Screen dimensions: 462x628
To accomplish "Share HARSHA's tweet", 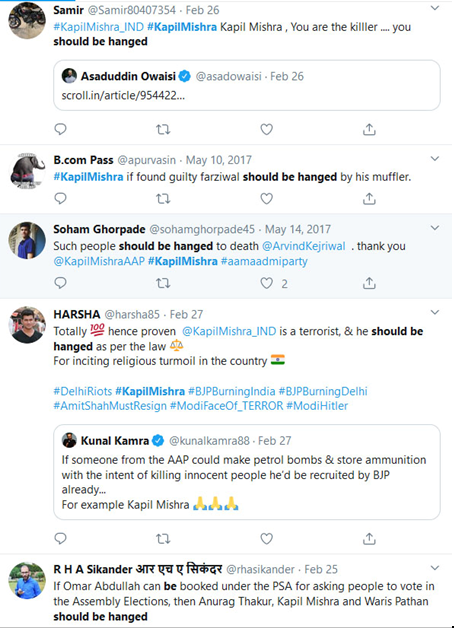I will click(369, 539).
